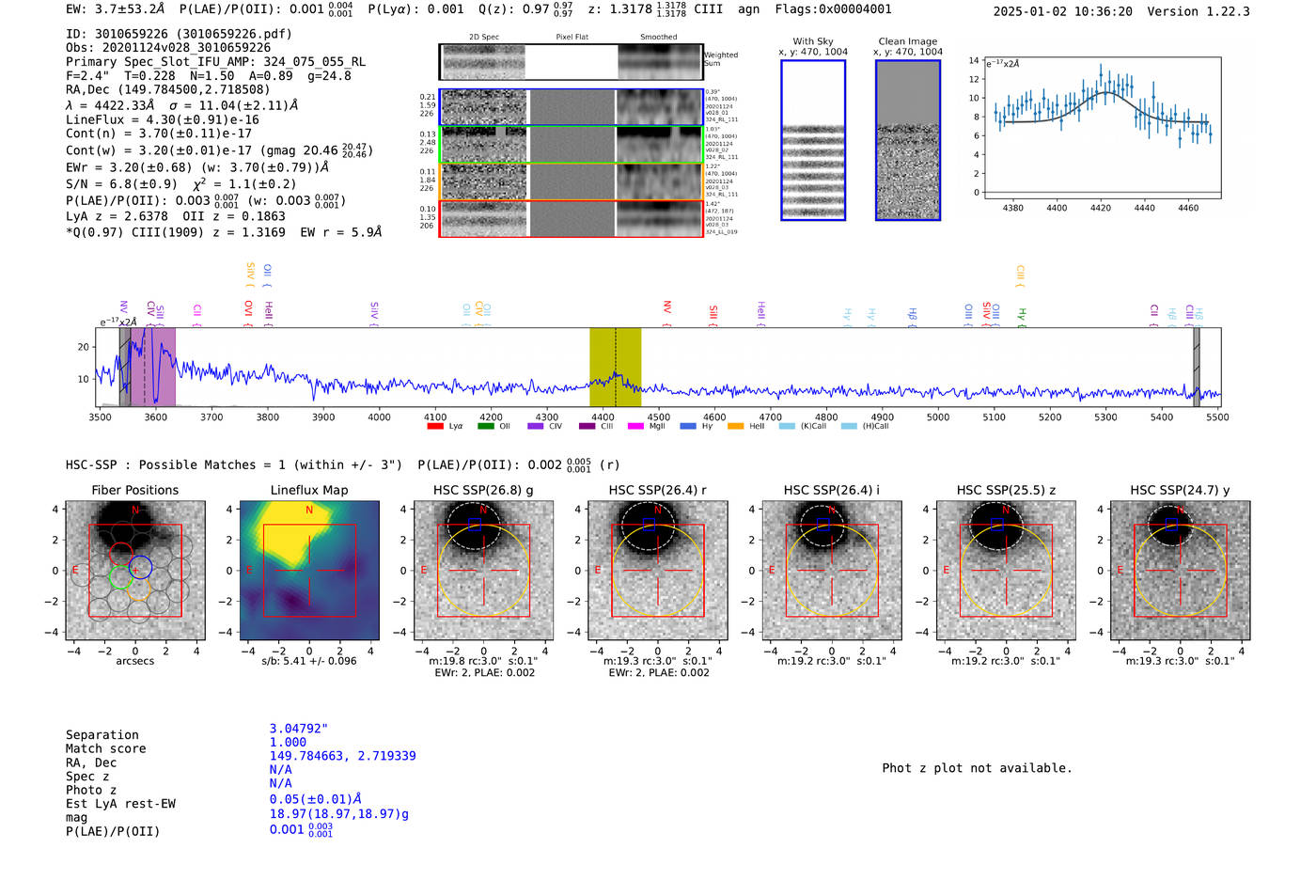Click the With Sky fiber image

(x=813, y=140)
